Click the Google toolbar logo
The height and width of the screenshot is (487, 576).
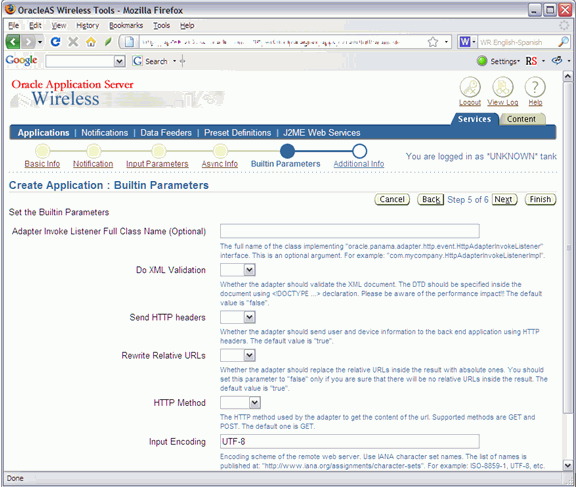click(x=21, y=60)
